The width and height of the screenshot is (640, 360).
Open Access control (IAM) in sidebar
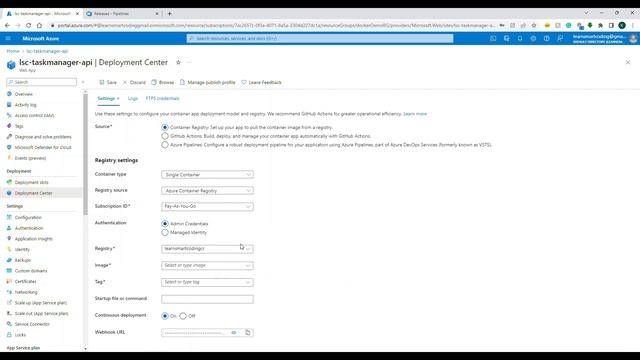[34, 116]
